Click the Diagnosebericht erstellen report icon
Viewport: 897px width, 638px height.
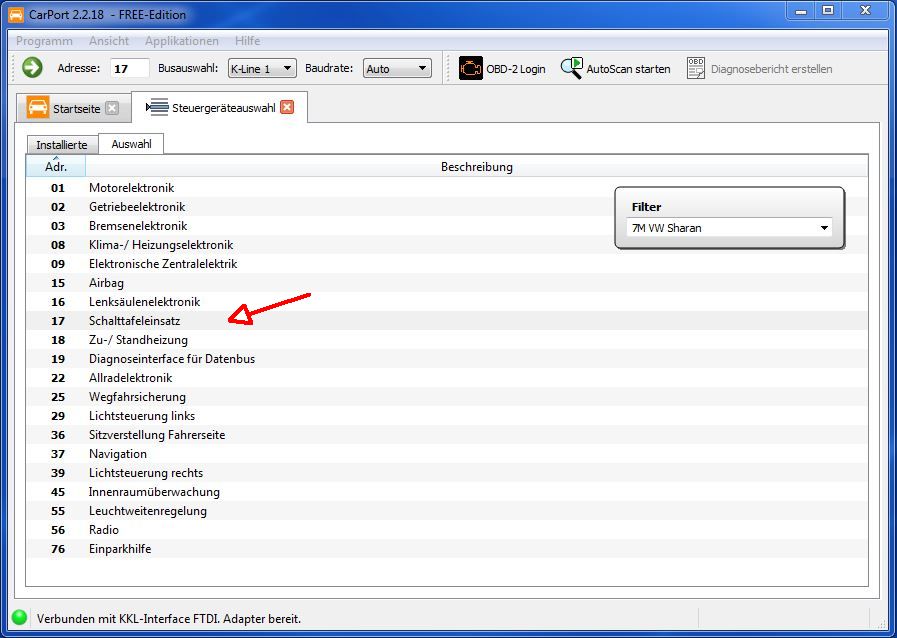(x=696, y=68)
